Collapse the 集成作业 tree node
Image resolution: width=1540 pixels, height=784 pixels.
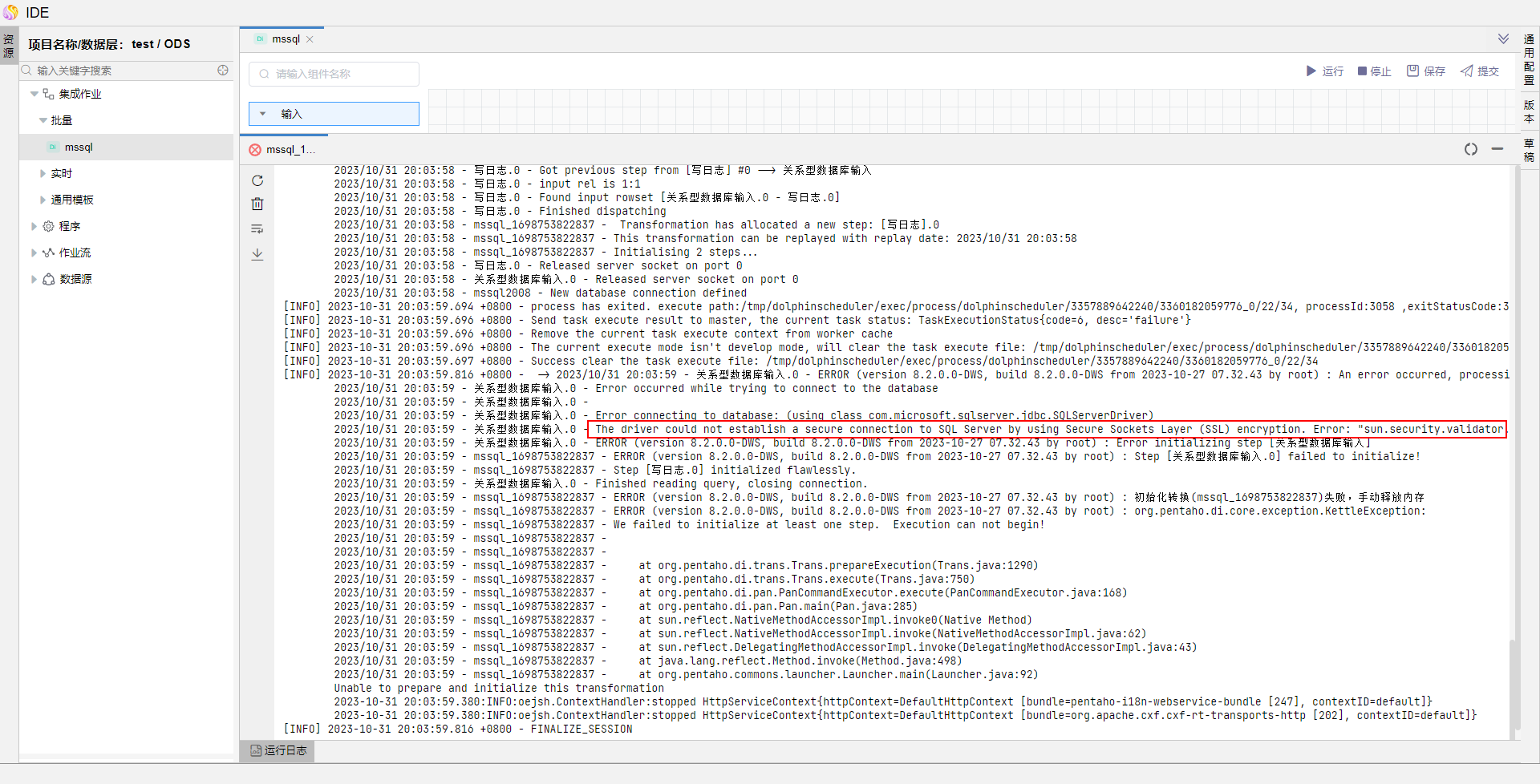(34, 94)
